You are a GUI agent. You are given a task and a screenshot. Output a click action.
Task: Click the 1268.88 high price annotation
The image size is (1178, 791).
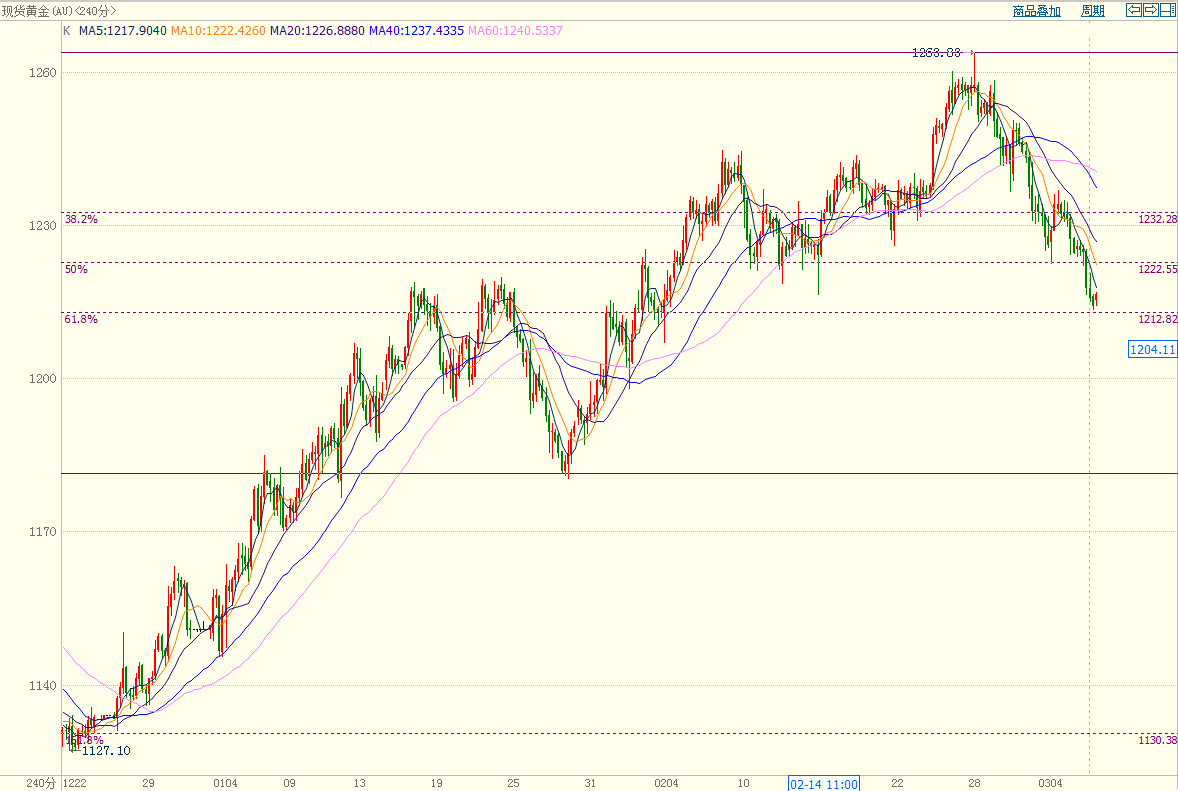935,53
